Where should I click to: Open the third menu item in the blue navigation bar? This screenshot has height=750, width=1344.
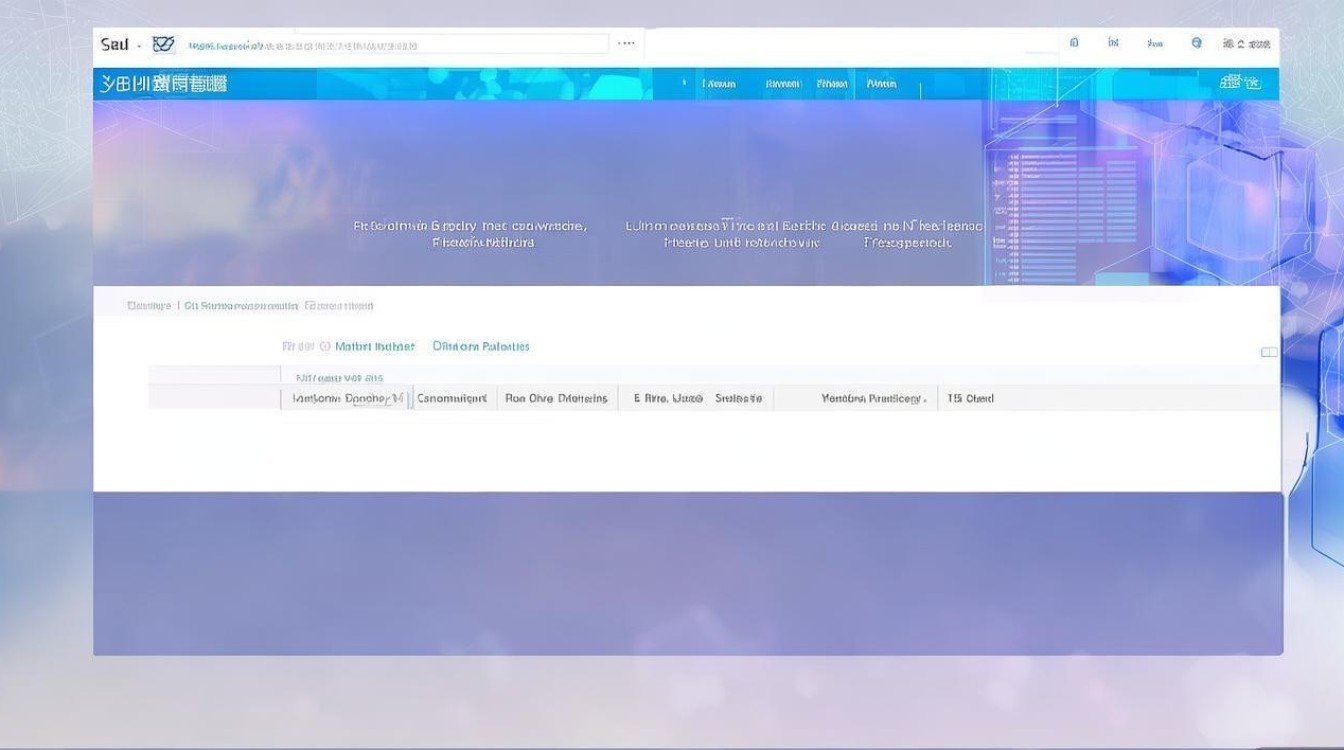tap(832, 84)
